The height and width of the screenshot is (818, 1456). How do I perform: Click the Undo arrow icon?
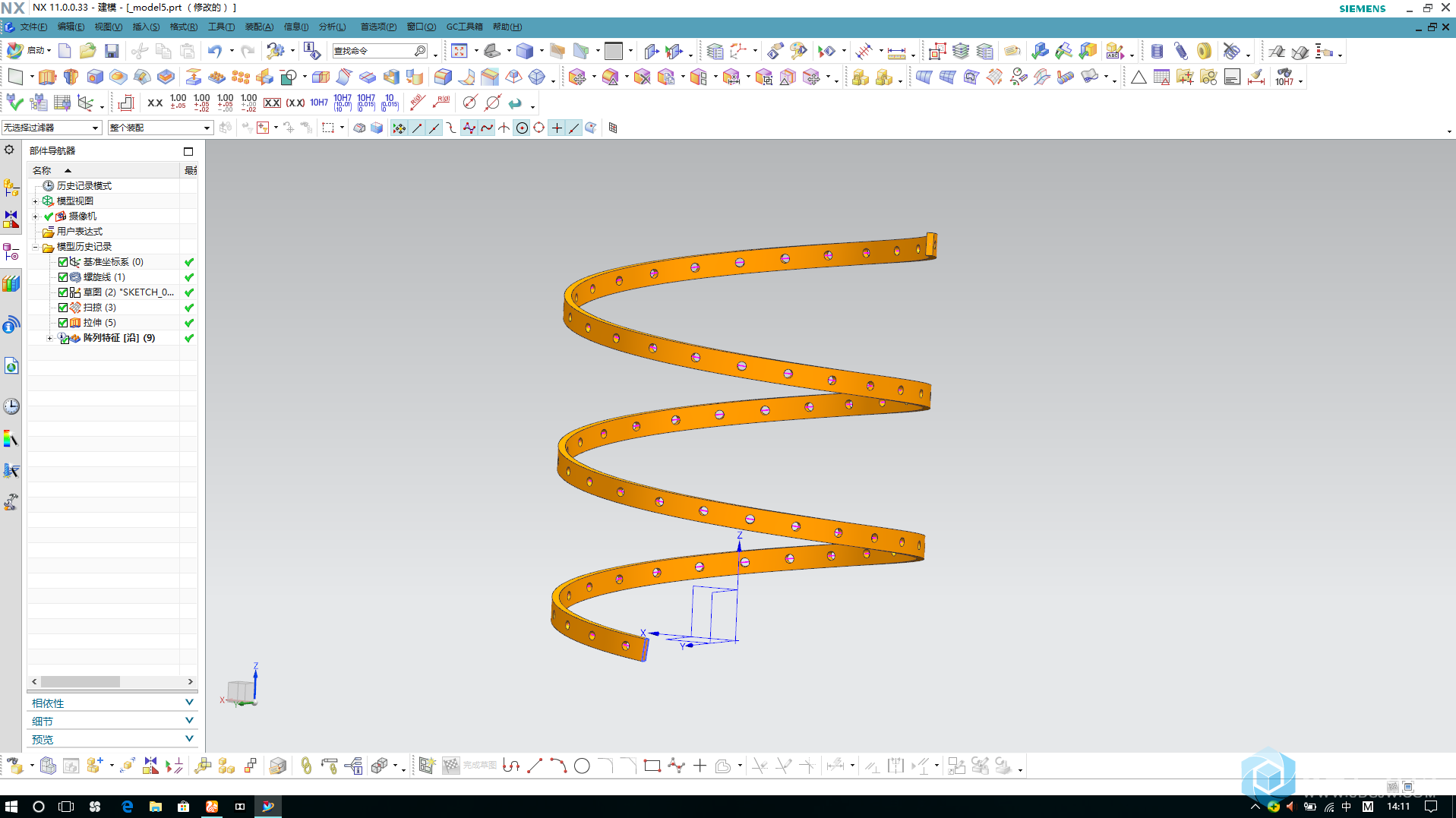click(x=215, y=51)
